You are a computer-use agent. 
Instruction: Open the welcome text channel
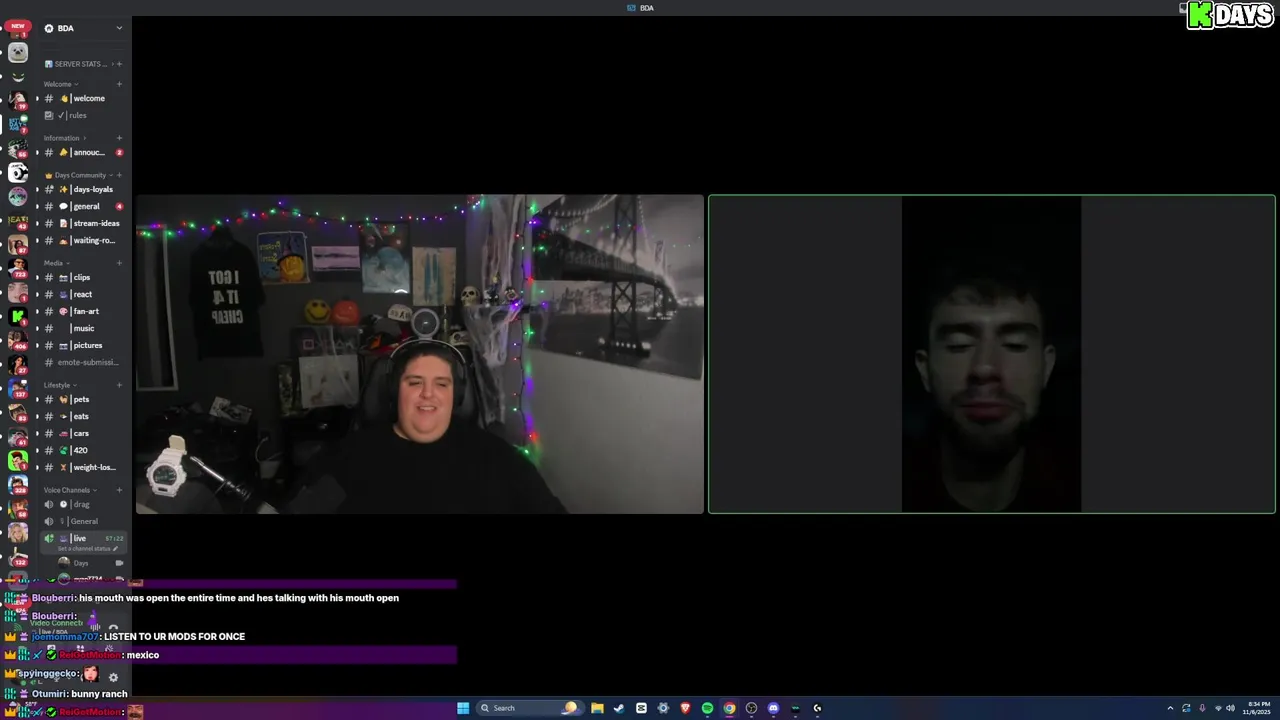click(82, 98)
